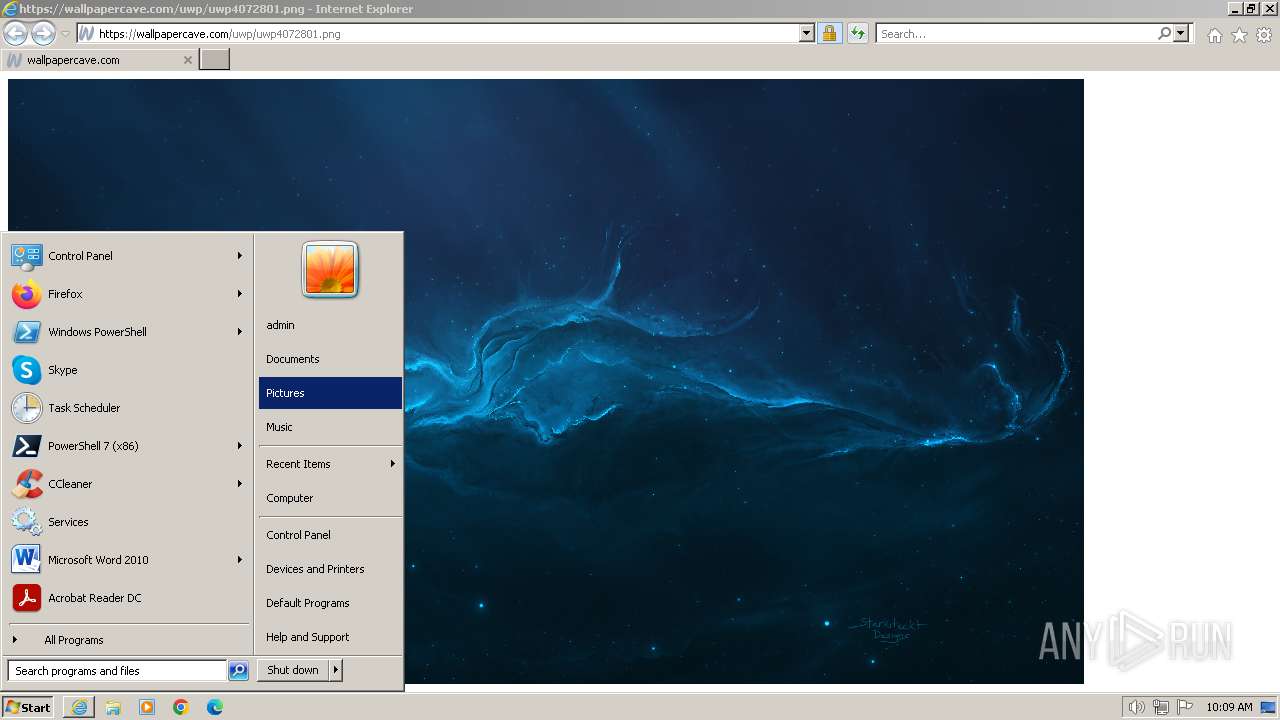Expand Recent Items submenu arrow

click(393, 464)
